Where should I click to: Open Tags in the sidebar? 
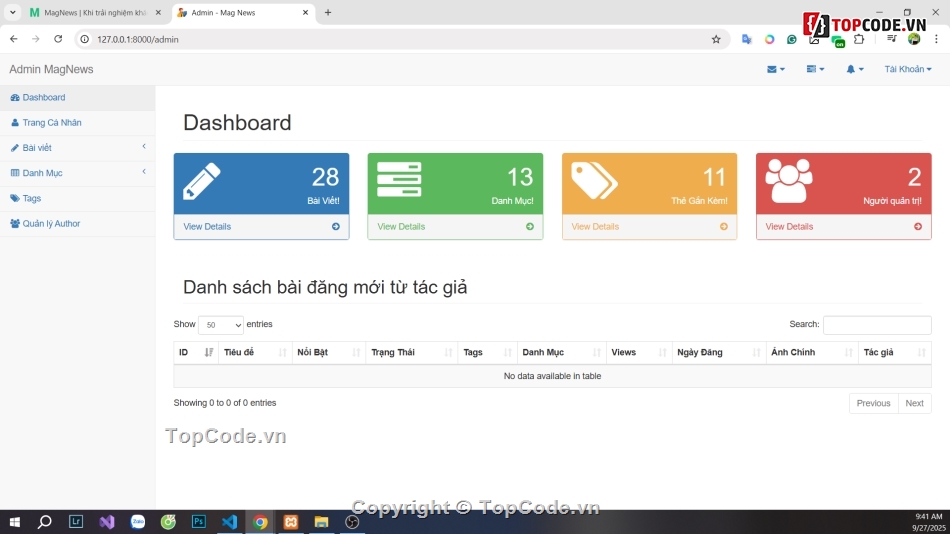tap(78, 198)
